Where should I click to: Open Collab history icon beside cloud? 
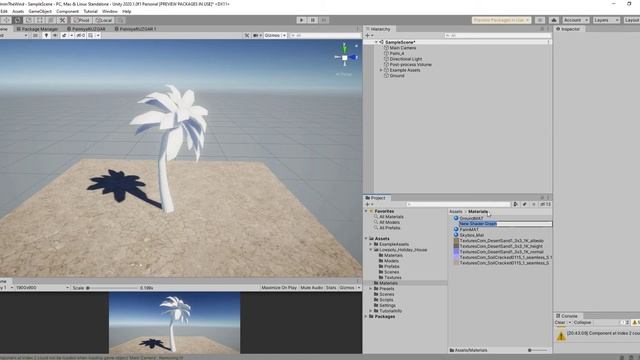pos(540,20)
